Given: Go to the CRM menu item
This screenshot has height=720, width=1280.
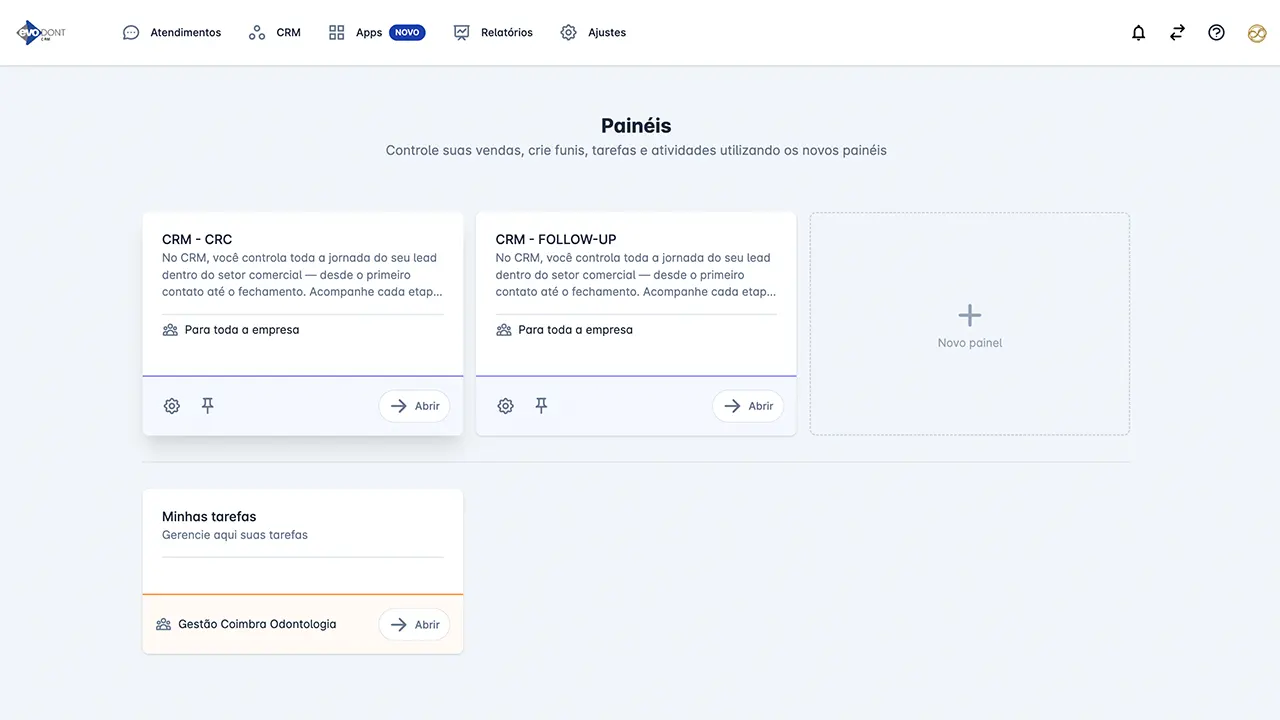Looking at the screenshot, I should tap(275, 33).
